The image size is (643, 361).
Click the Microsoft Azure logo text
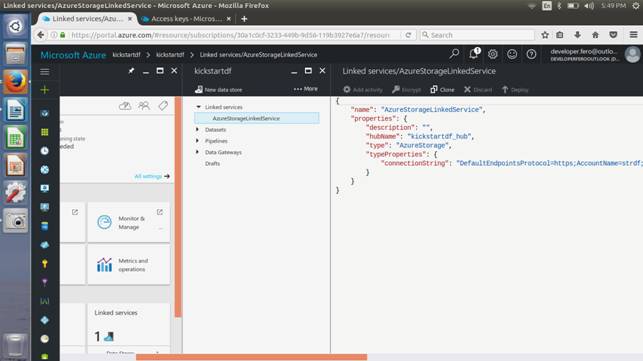[73, 55]
